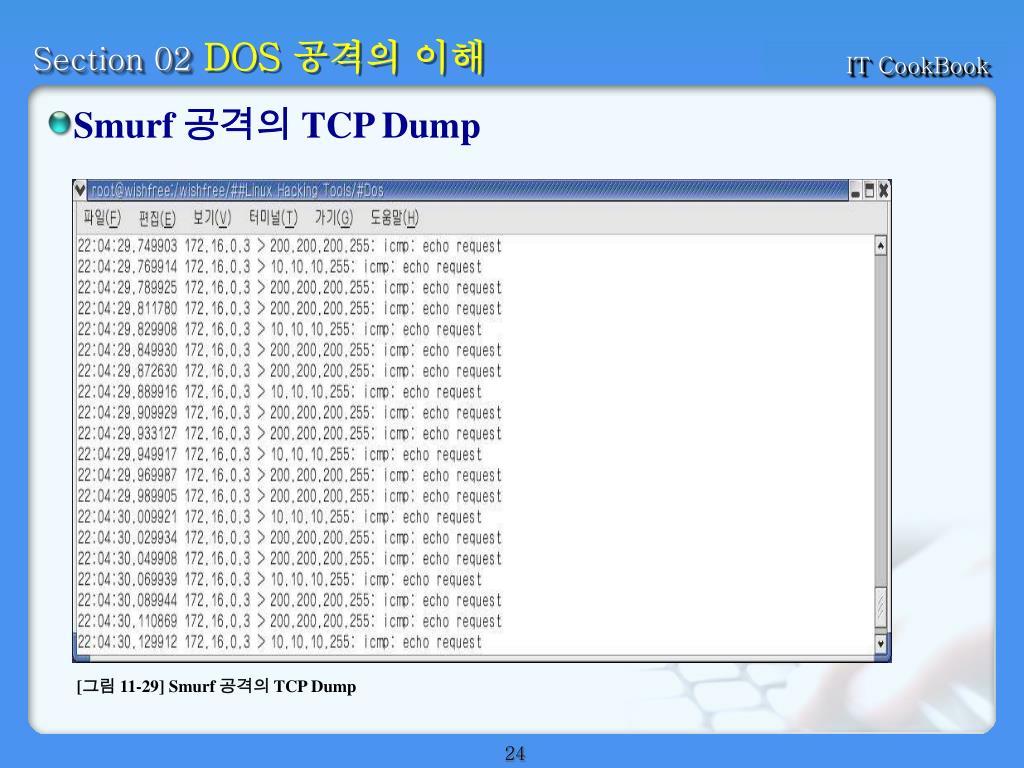
Task: Select the line with timestamp 22:04:29.969987
Action: (x=289, y=476)
